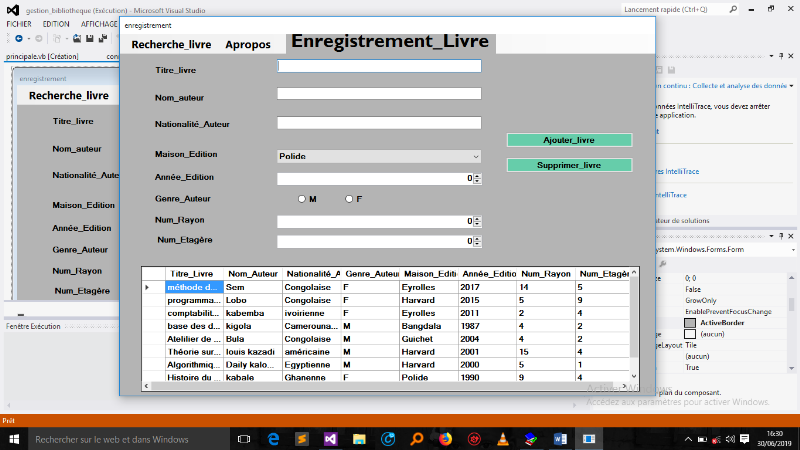Click the ActiveBorder color swatch in Properties
800x450 pixels.
(x=690, y=323)
